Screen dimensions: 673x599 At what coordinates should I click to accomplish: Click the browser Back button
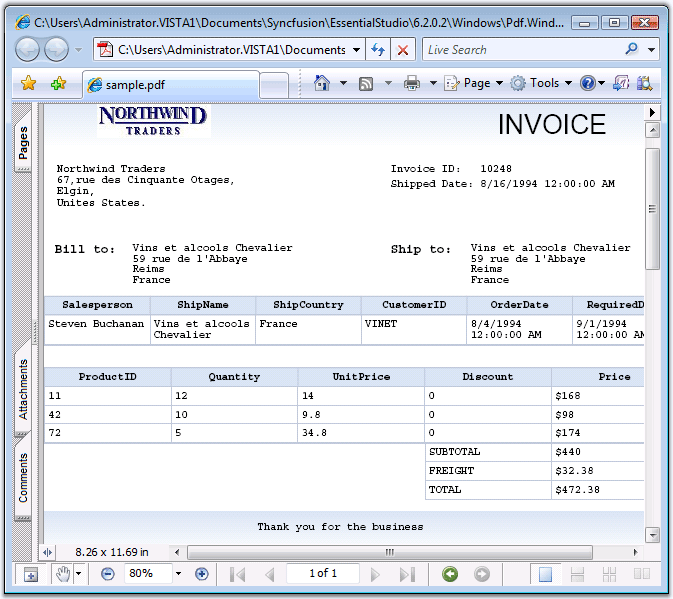[27, 50]
